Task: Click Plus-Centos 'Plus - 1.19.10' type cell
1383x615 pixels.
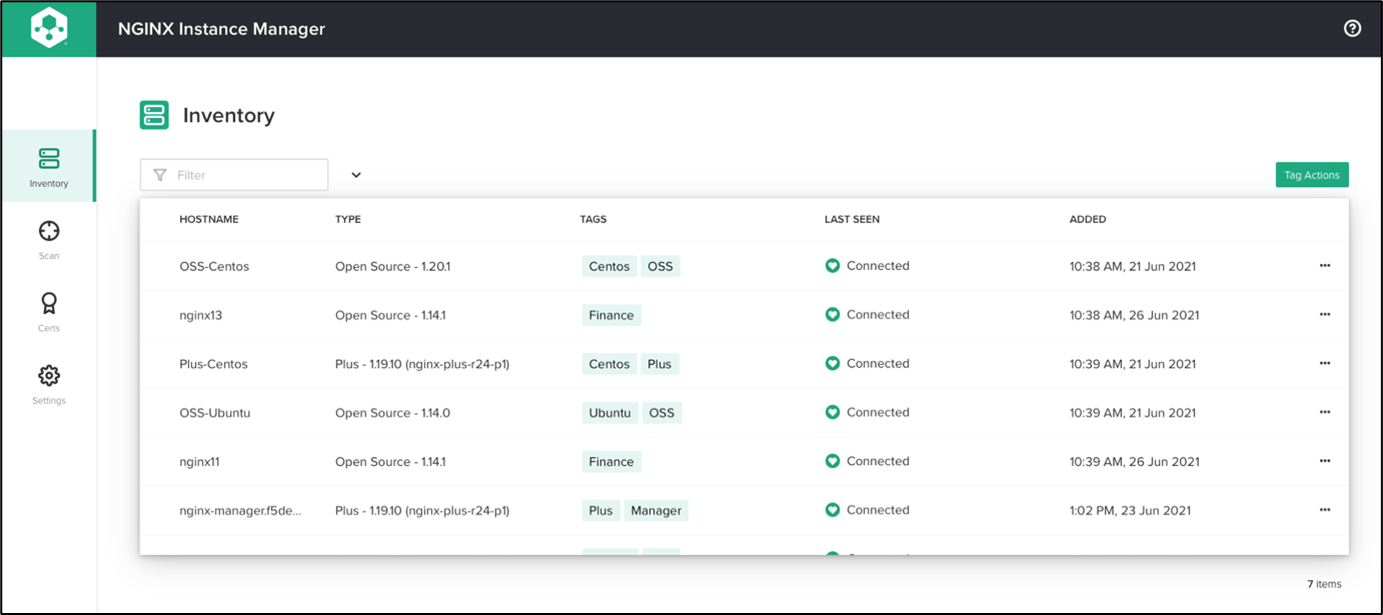Action: coord(422,364)
